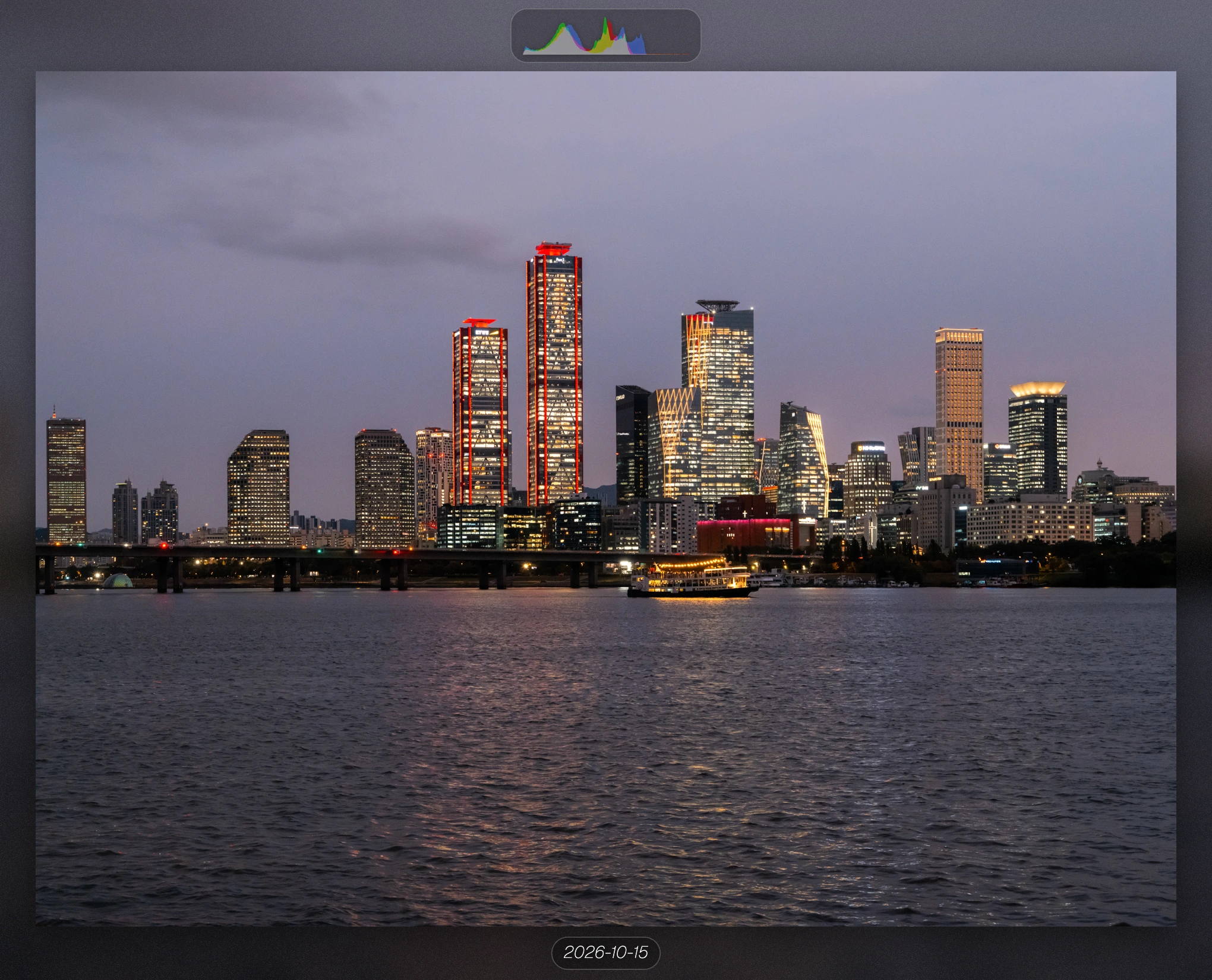This screenshot has height=980, width=1212.
Task: Select the city skyline photo
Action: click(605, 498)
